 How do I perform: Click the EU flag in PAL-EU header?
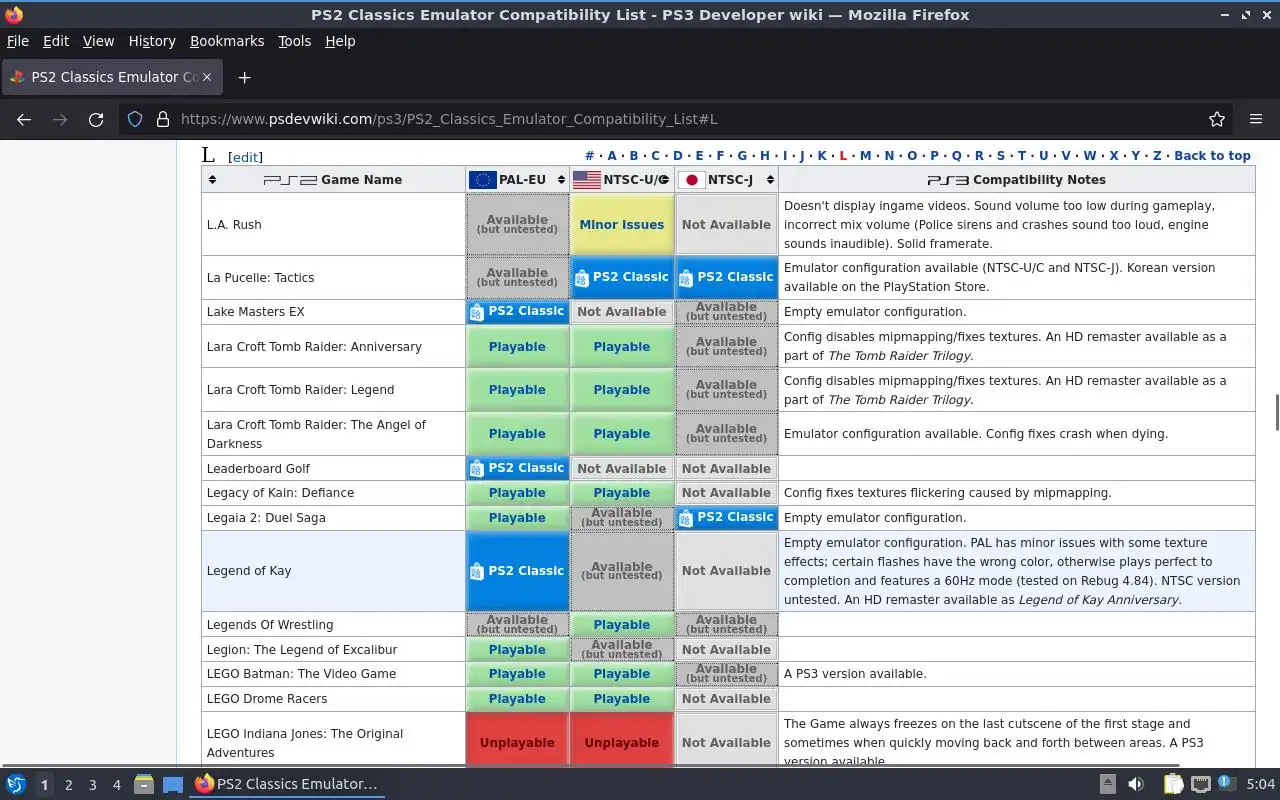(482, 180)
